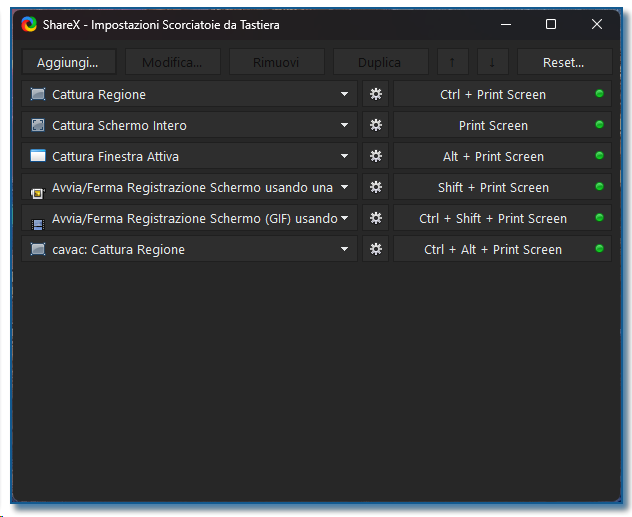Expand the Cattura Finestra Attiva dropdown arrow
This screenshot has height=517, width=632.
(x=344, y=156)
